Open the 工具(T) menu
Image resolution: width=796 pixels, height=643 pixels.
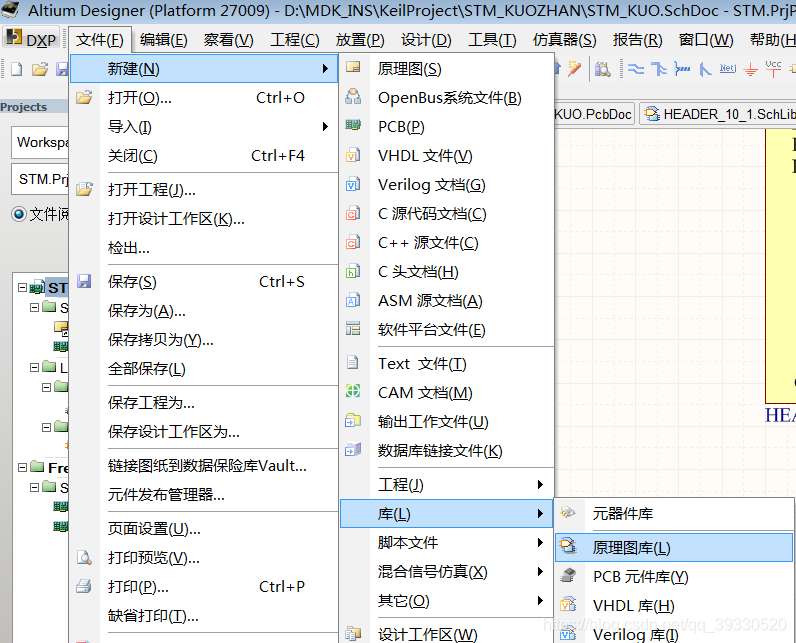[492, 40]
